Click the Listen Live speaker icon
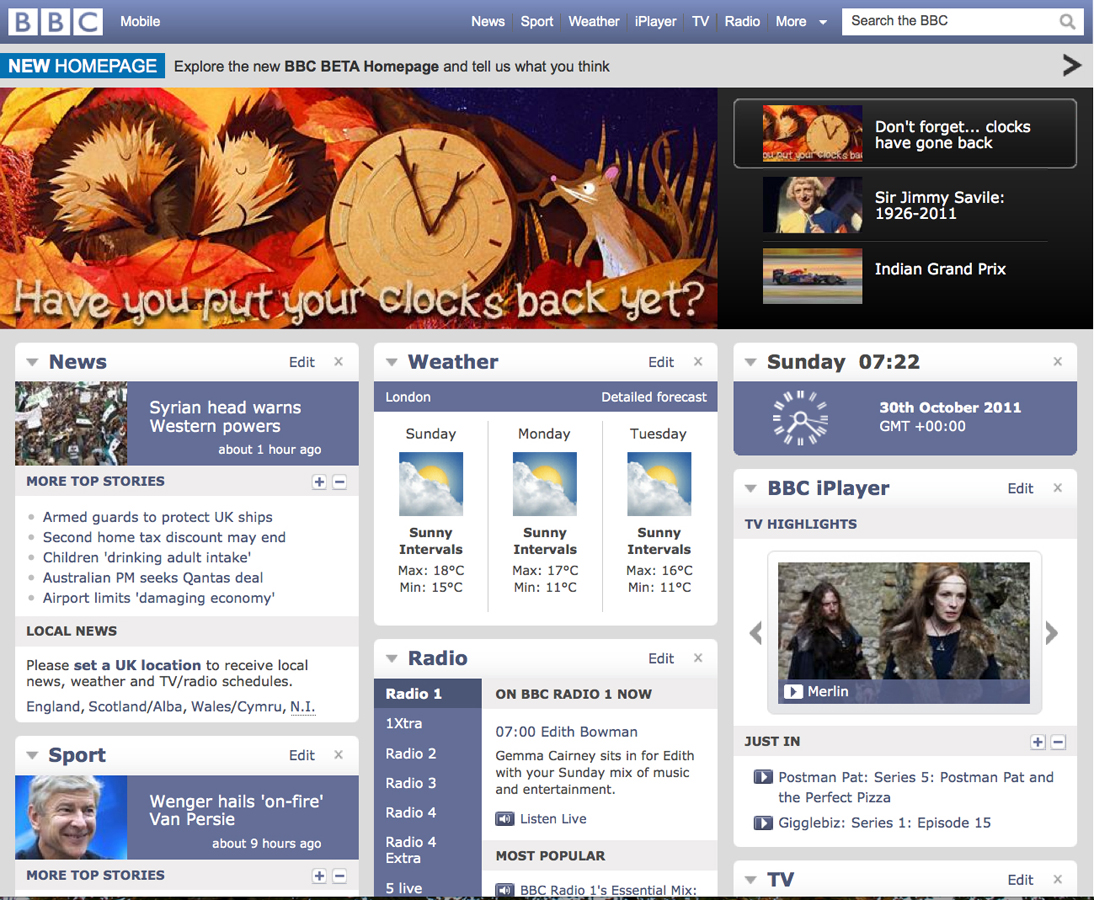Image resolution: width=1094 pixels, height=900 pixels. click(504, 818)
